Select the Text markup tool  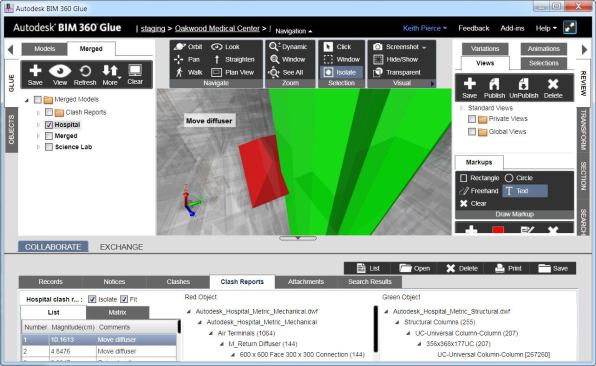point(525,191)
